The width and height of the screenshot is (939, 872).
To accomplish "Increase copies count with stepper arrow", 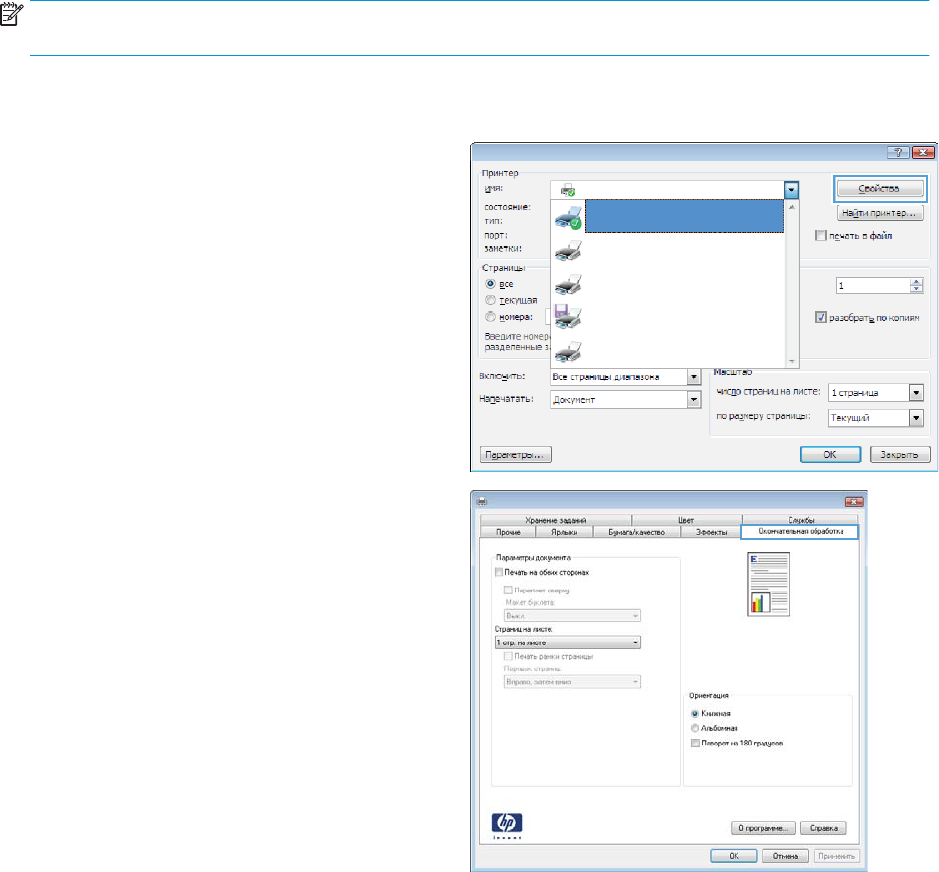I will pos(917,282).
